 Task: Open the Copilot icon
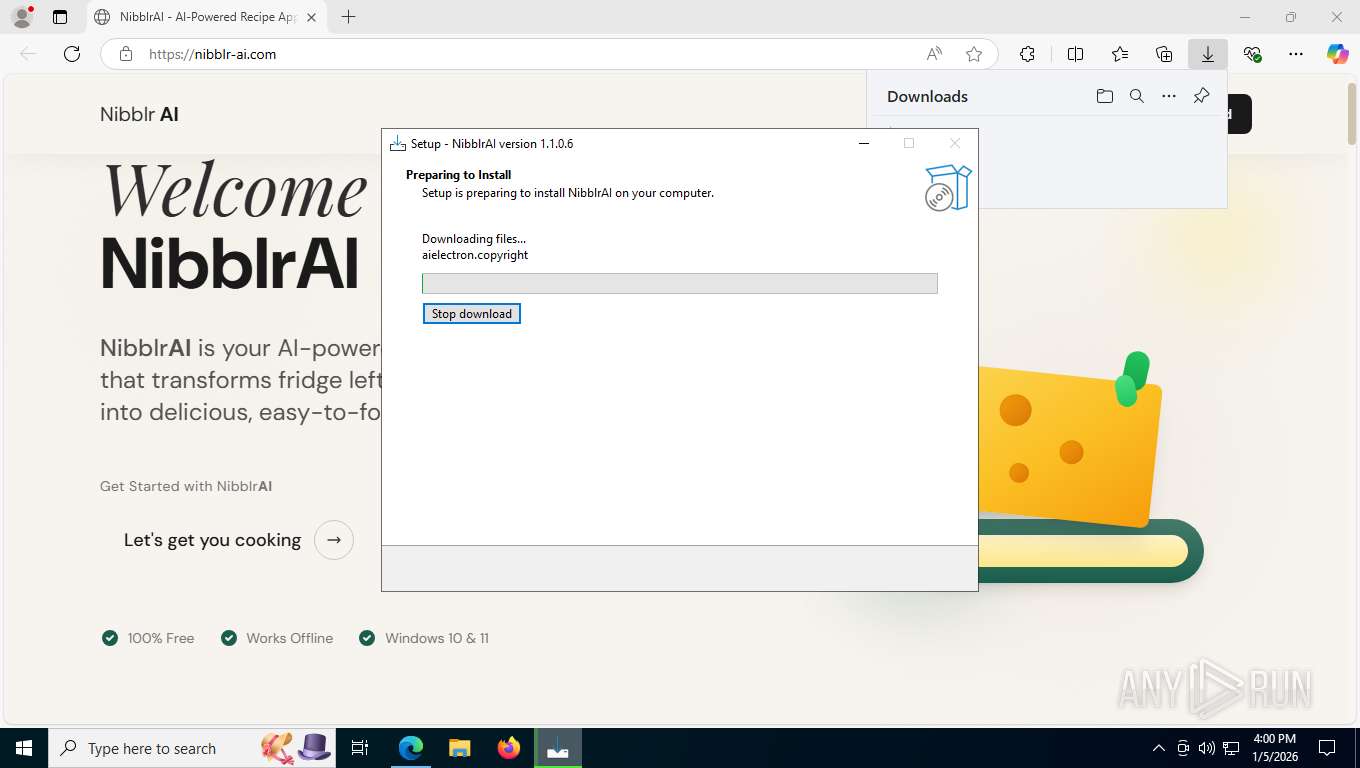1338,54
